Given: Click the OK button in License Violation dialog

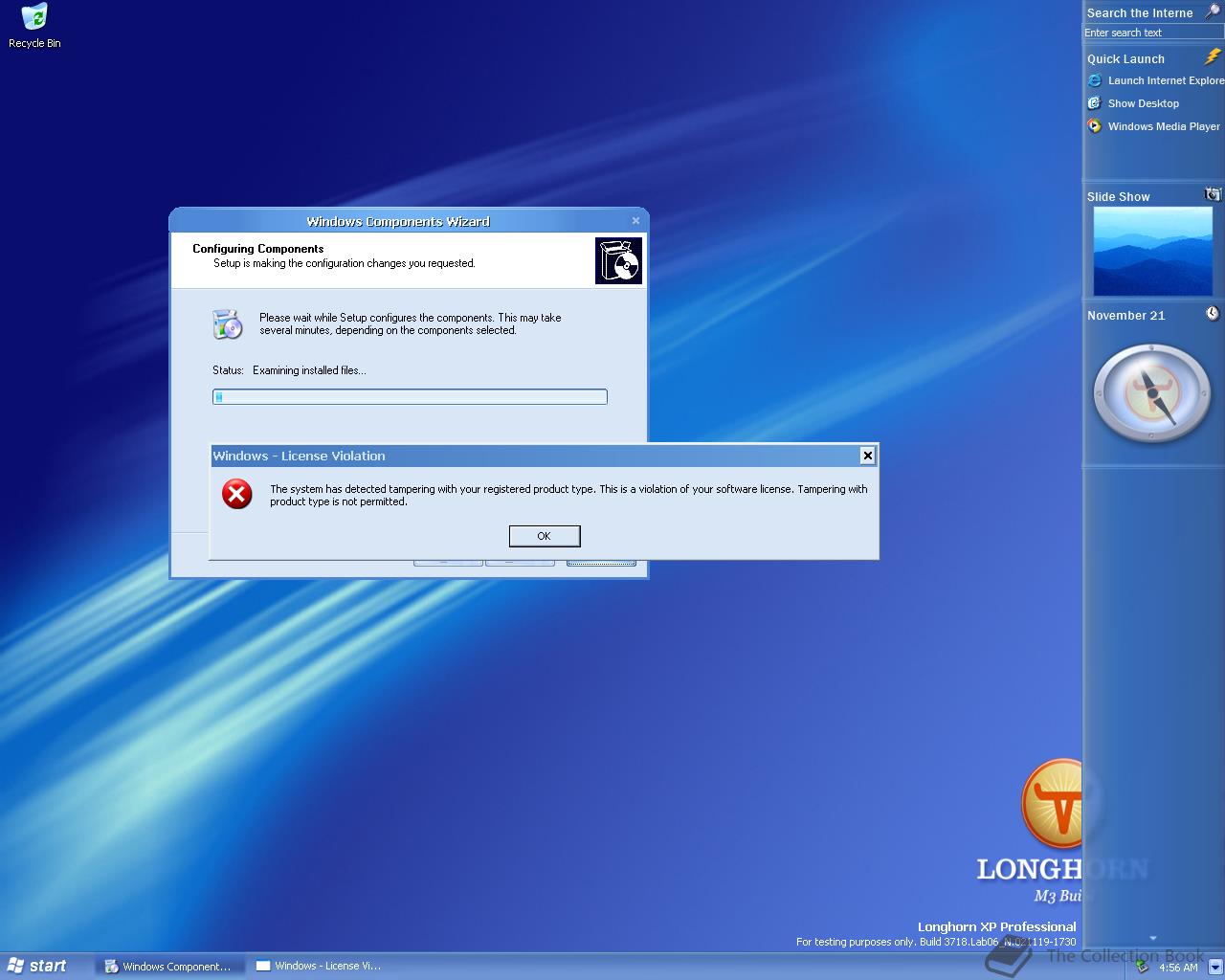Looking at the screenshot, I should (x=545, y=536).
